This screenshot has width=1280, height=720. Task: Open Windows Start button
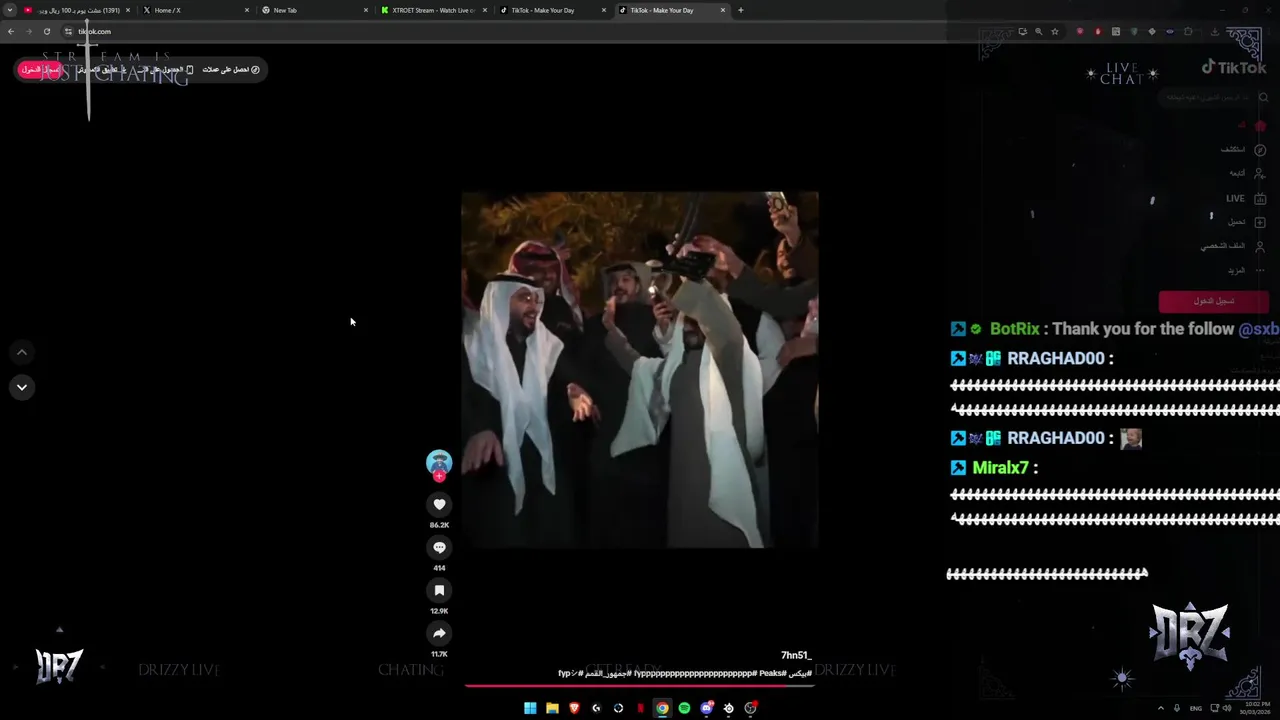(x=530, y=708)
